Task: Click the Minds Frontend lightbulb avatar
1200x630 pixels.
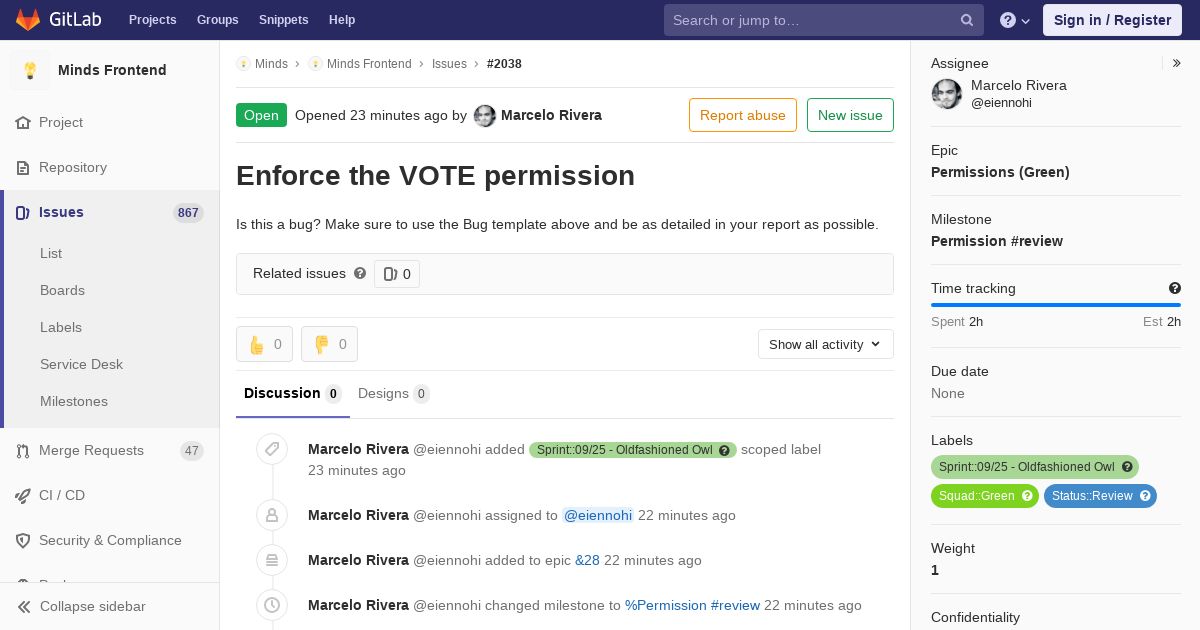Action: pyautogui.click(x=30, y=70)
